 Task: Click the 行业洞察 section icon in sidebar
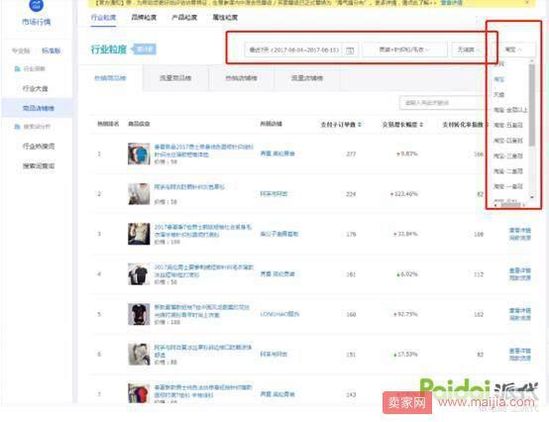pos(17,69)
